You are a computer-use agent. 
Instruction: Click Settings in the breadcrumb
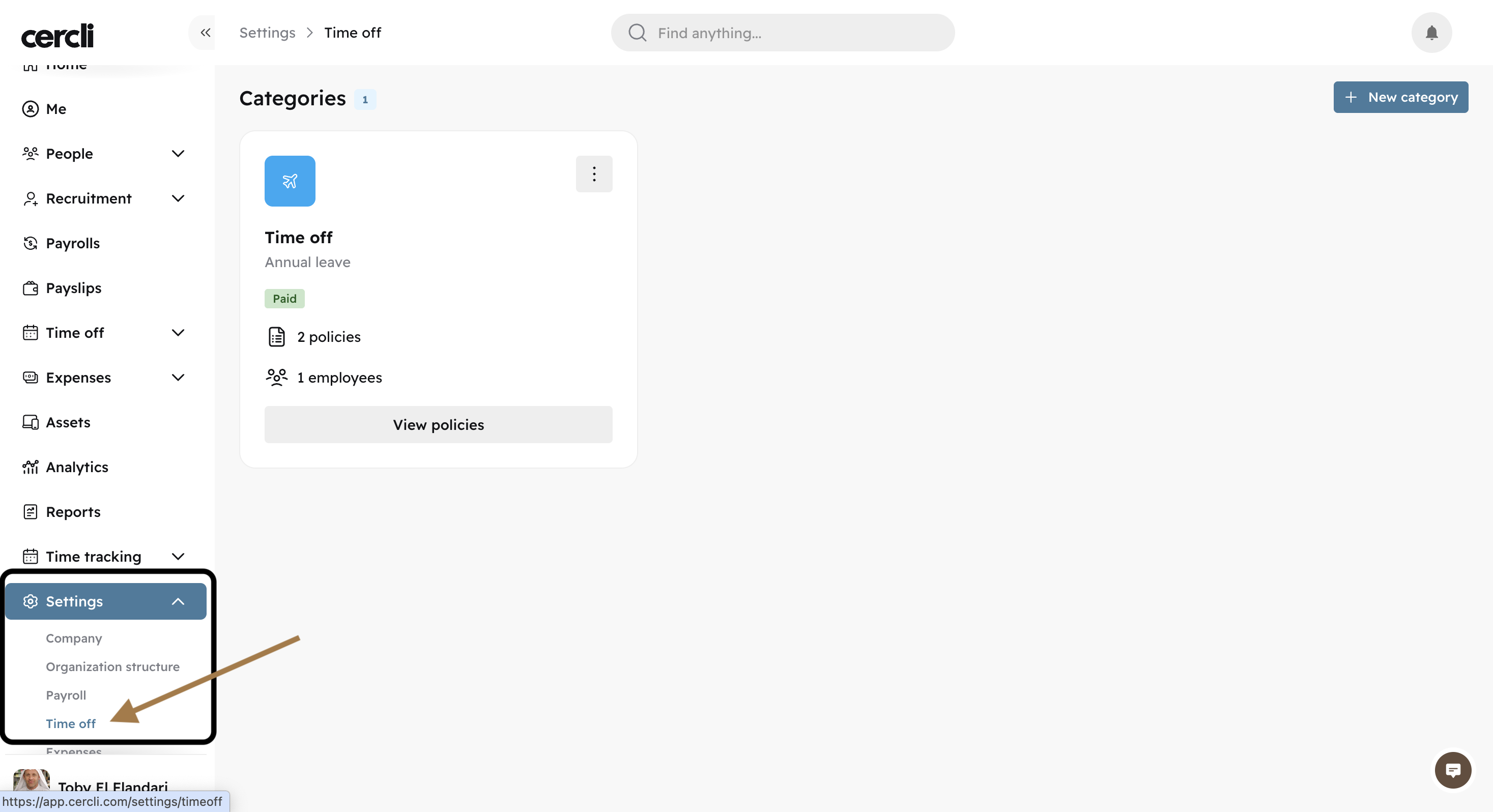click(x=267, y=33)
